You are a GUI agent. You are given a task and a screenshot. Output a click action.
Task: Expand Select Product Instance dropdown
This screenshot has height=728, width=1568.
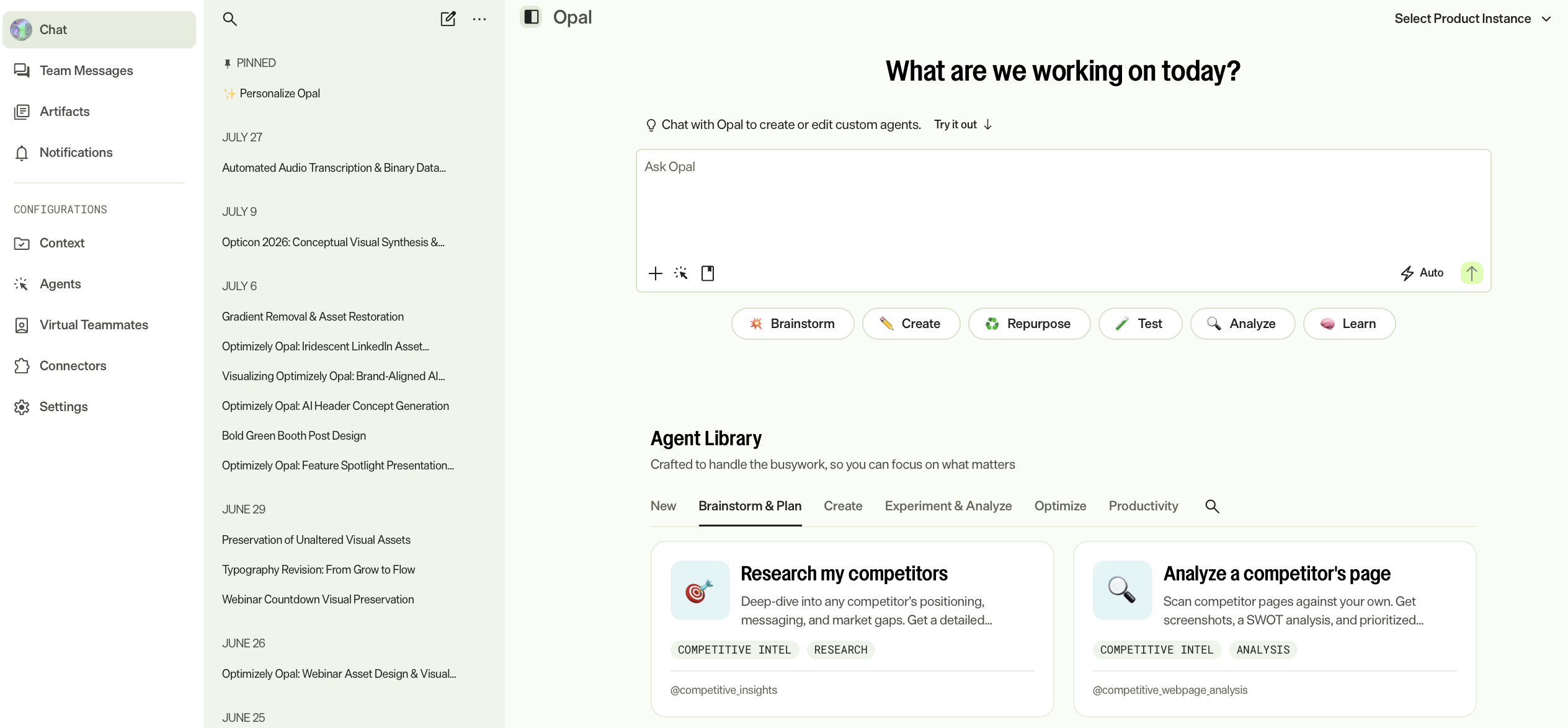[x=1472, y=19]
